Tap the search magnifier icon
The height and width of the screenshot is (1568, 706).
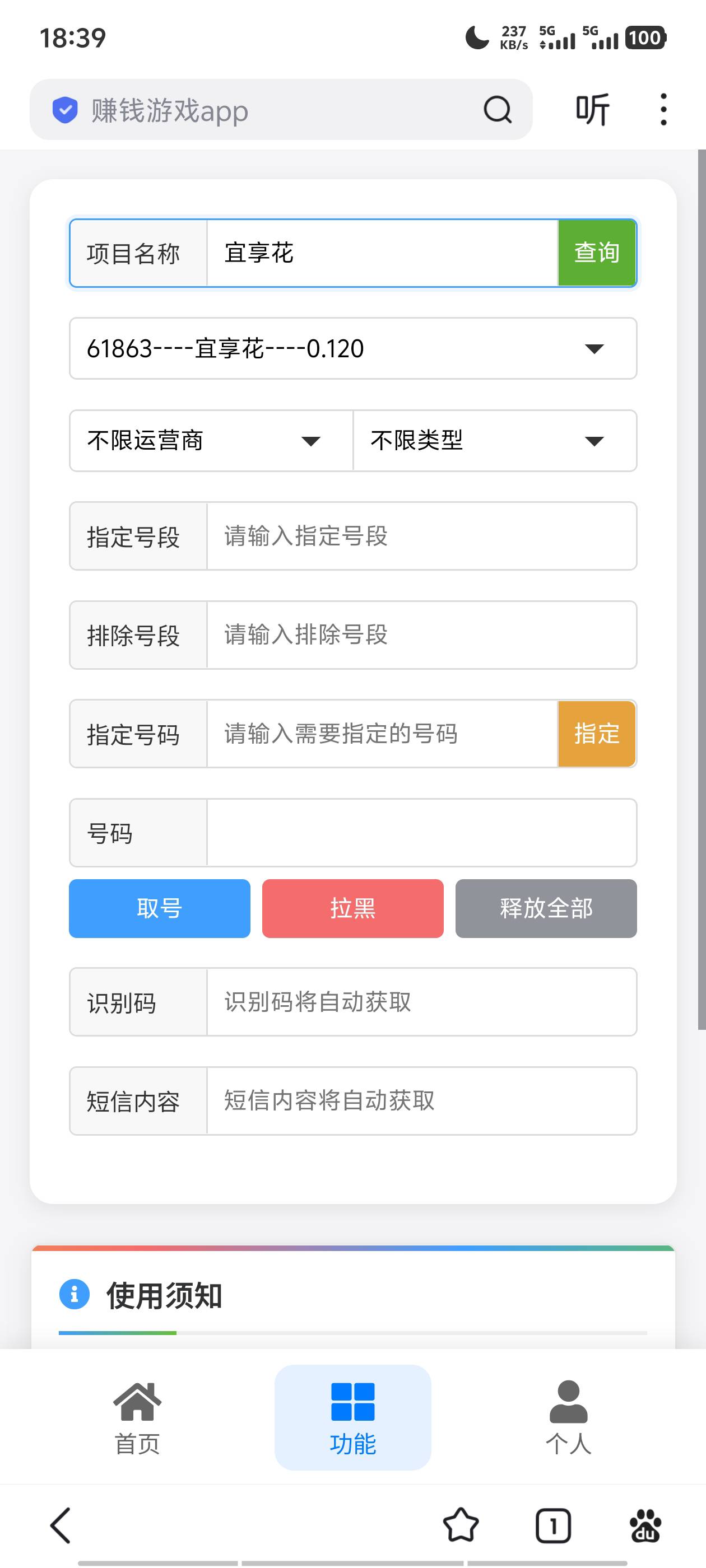coord(497,110)
